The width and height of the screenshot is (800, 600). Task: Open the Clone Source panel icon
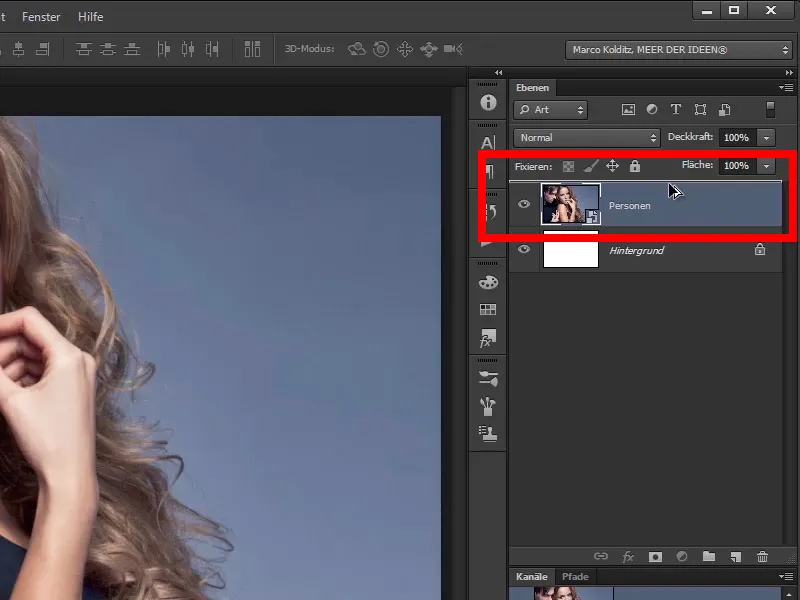click(488, 434)
